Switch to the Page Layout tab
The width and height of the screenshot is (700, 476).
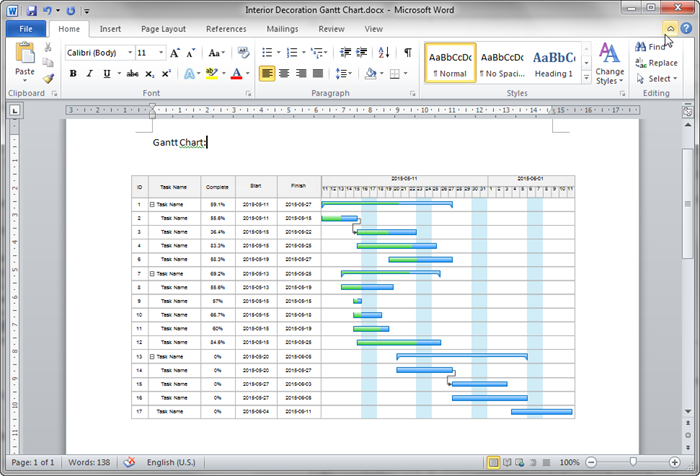163,29
